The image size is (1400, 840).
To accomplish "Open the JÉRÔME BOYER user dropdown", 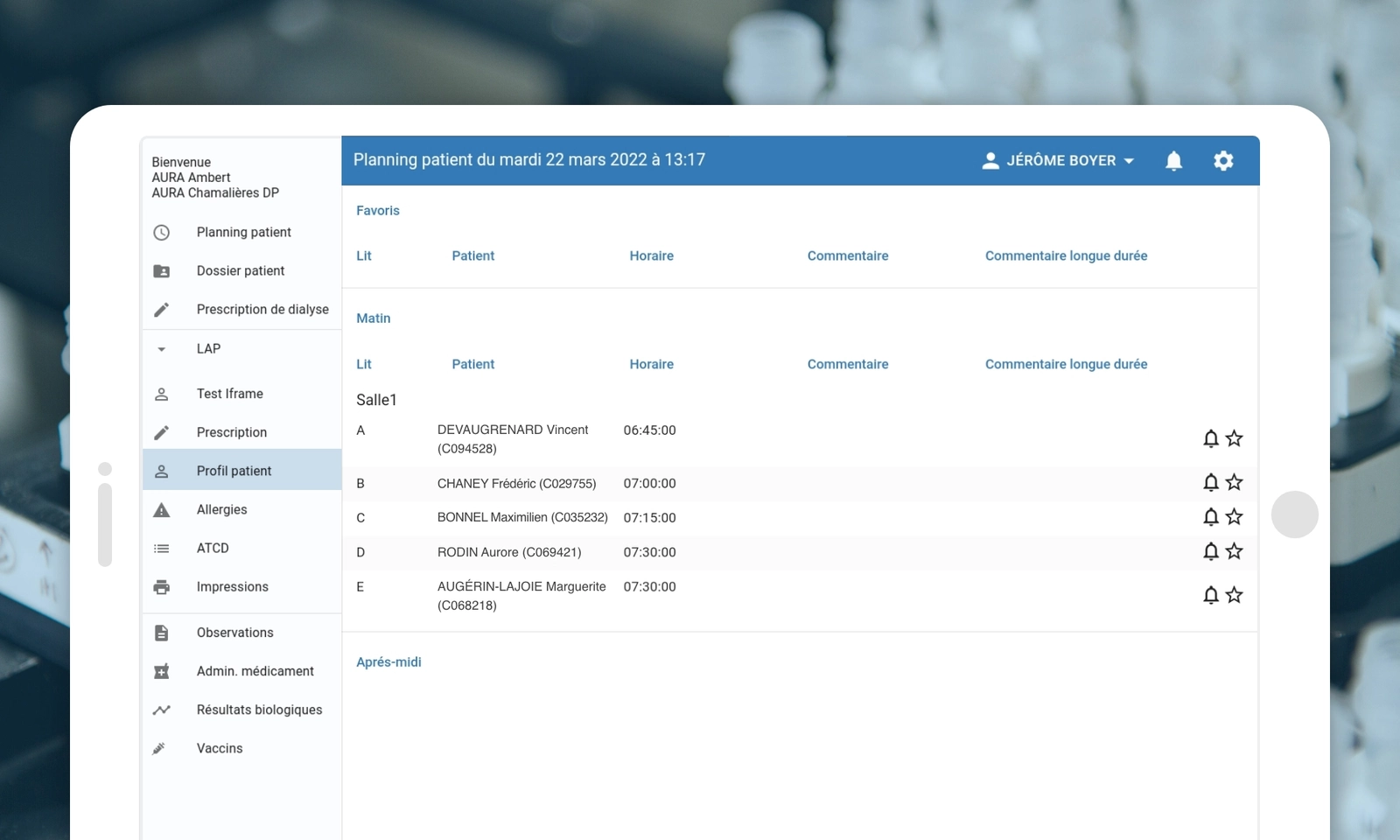I will tap(1059, 161).
